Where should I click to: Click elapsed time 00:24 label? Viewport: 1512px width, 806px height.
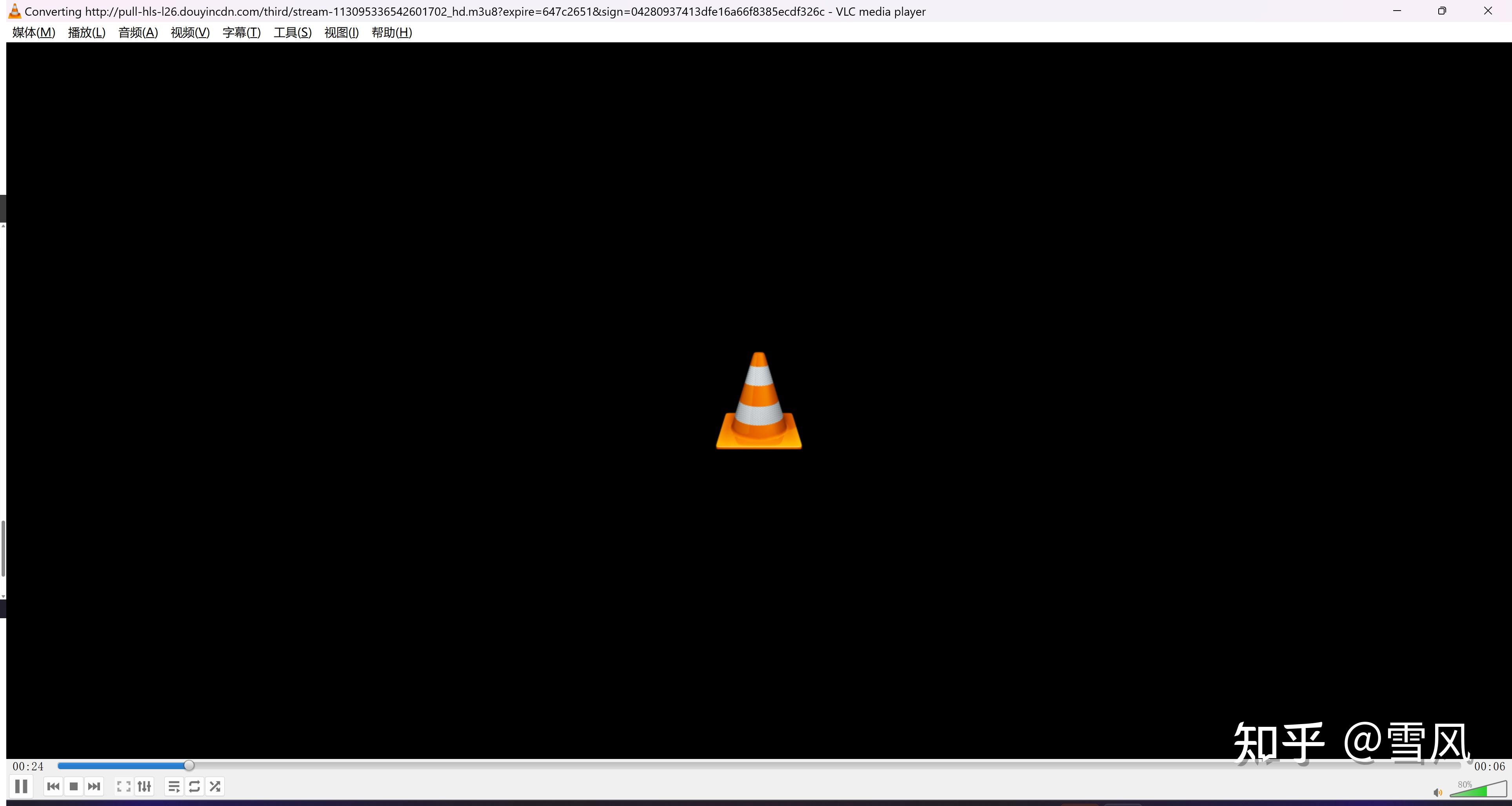coord(28,766)
